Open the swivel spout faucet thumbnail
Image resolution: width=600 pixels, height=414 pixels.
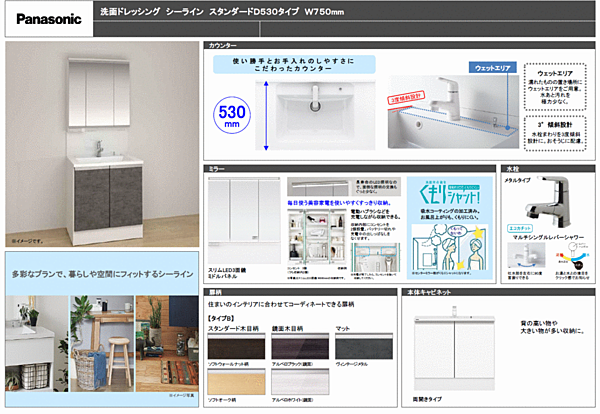[526, 256]
